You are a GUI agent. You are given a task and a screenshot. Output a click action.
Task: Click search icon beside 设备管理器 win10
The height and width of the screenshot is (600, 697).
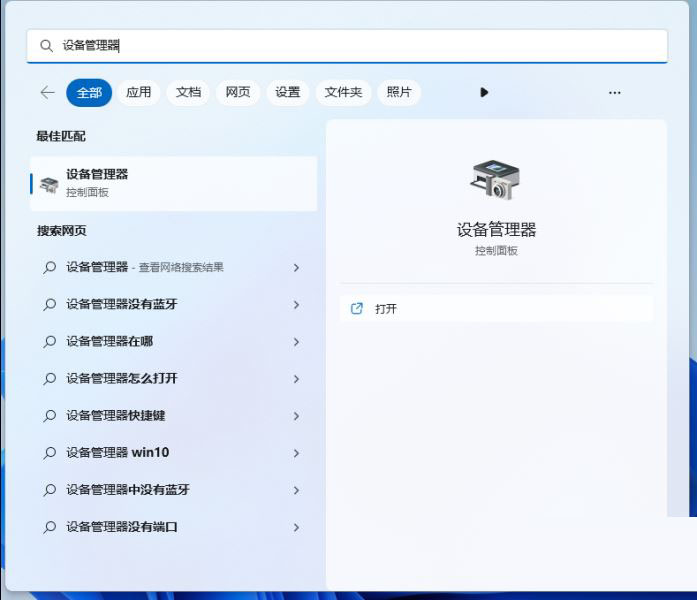click(x=49, y=453)
